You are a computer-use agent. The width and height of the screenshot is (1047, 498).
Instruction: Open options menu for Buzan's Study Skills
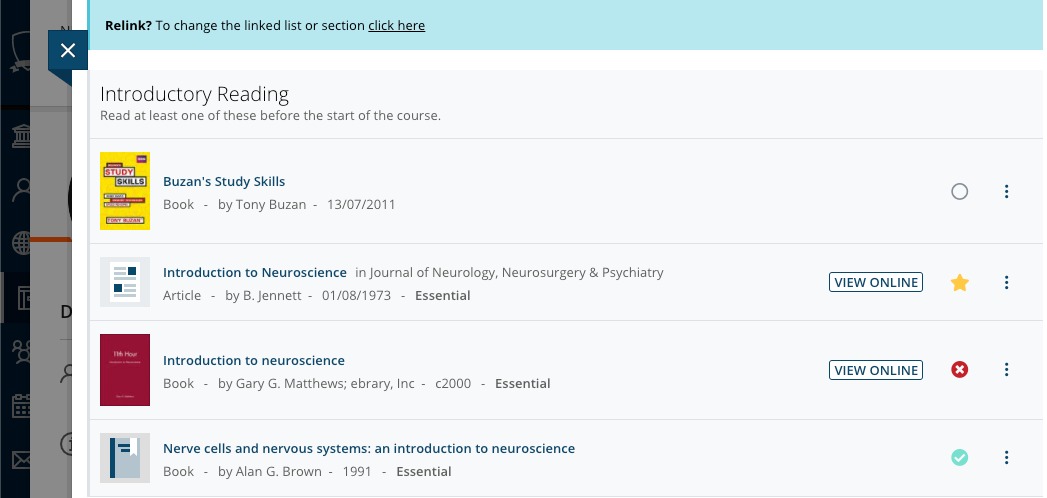pyautogui.click(x=1007, y=191)
